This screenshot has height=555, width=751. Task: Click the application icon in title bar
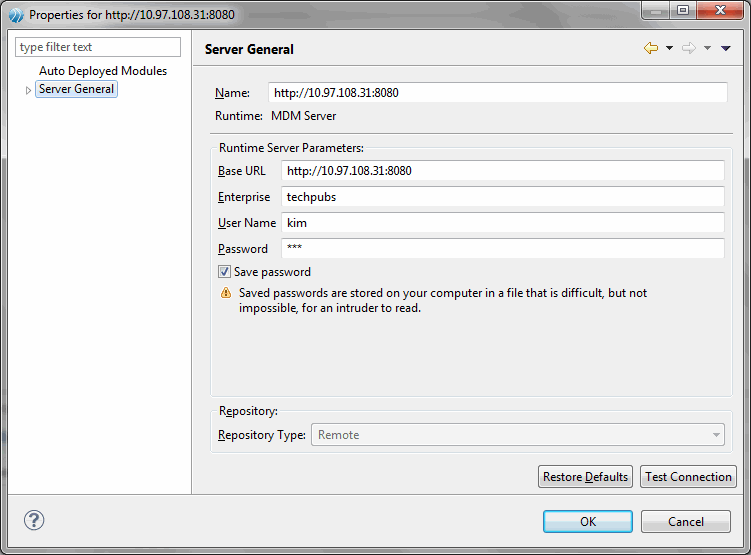tap(16, 15)
